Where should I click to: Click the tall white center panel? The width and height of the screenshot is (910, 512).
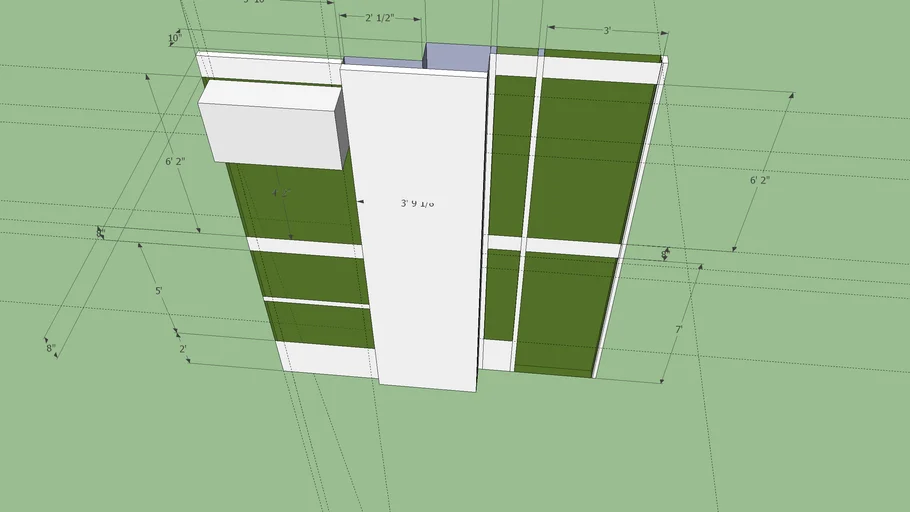click(x=420, y=280)
